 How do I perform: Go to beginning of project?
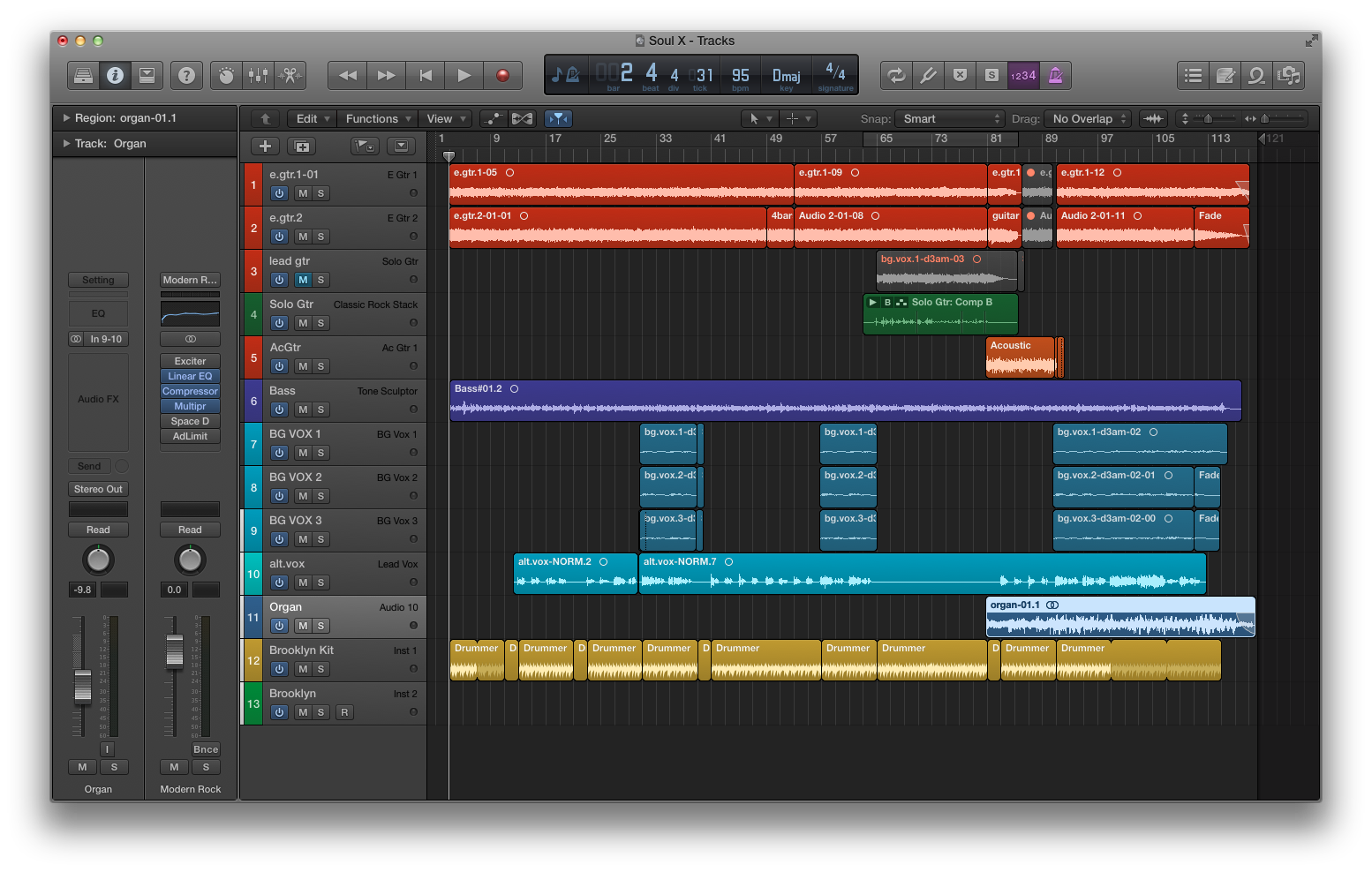coord(426,76)
